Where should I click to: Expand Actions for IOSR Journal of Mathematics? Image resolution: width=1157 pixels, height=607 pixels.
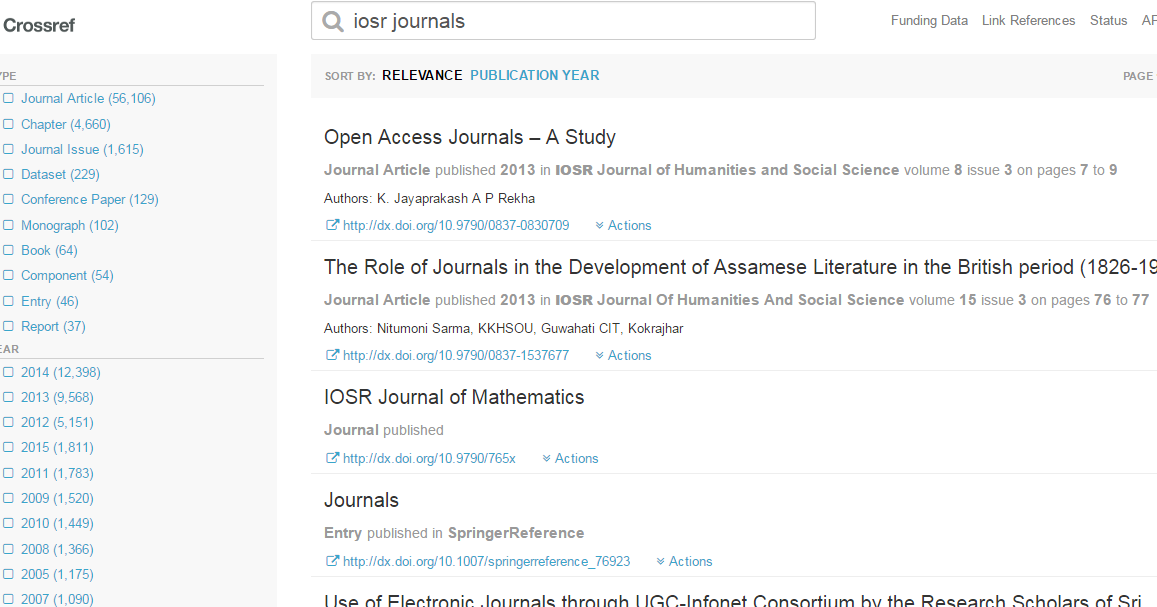576,458
